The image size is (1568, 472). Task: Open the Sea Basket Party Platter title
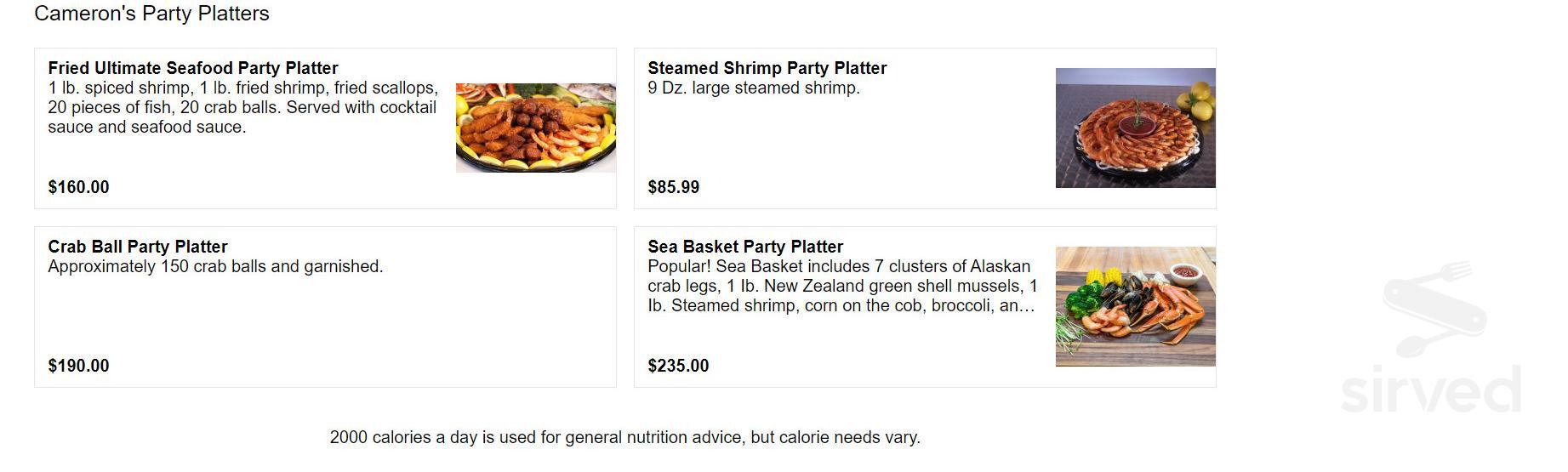745,247
